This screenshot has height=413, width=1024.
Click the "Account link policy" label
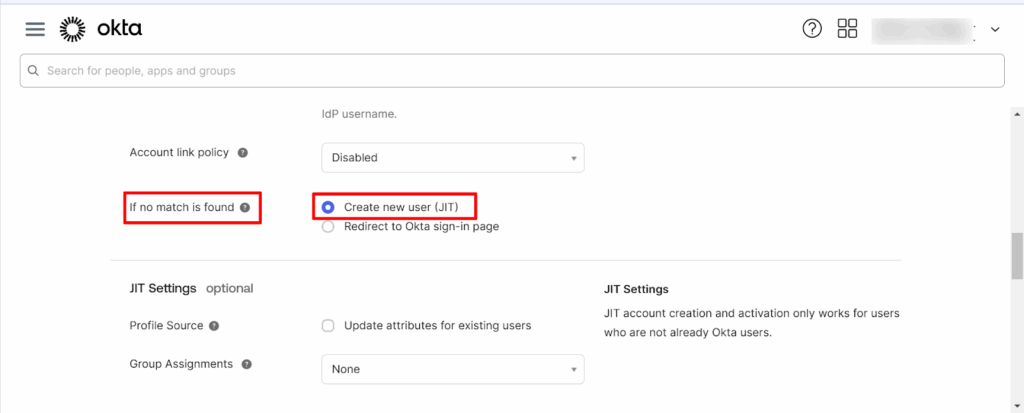179,152
